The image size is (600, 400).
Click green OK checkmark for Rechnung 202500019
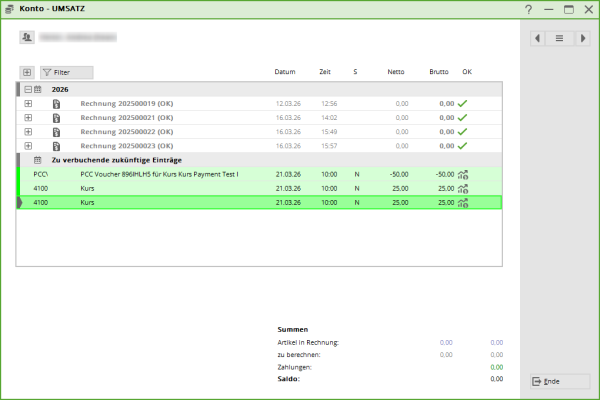(463, 103)
